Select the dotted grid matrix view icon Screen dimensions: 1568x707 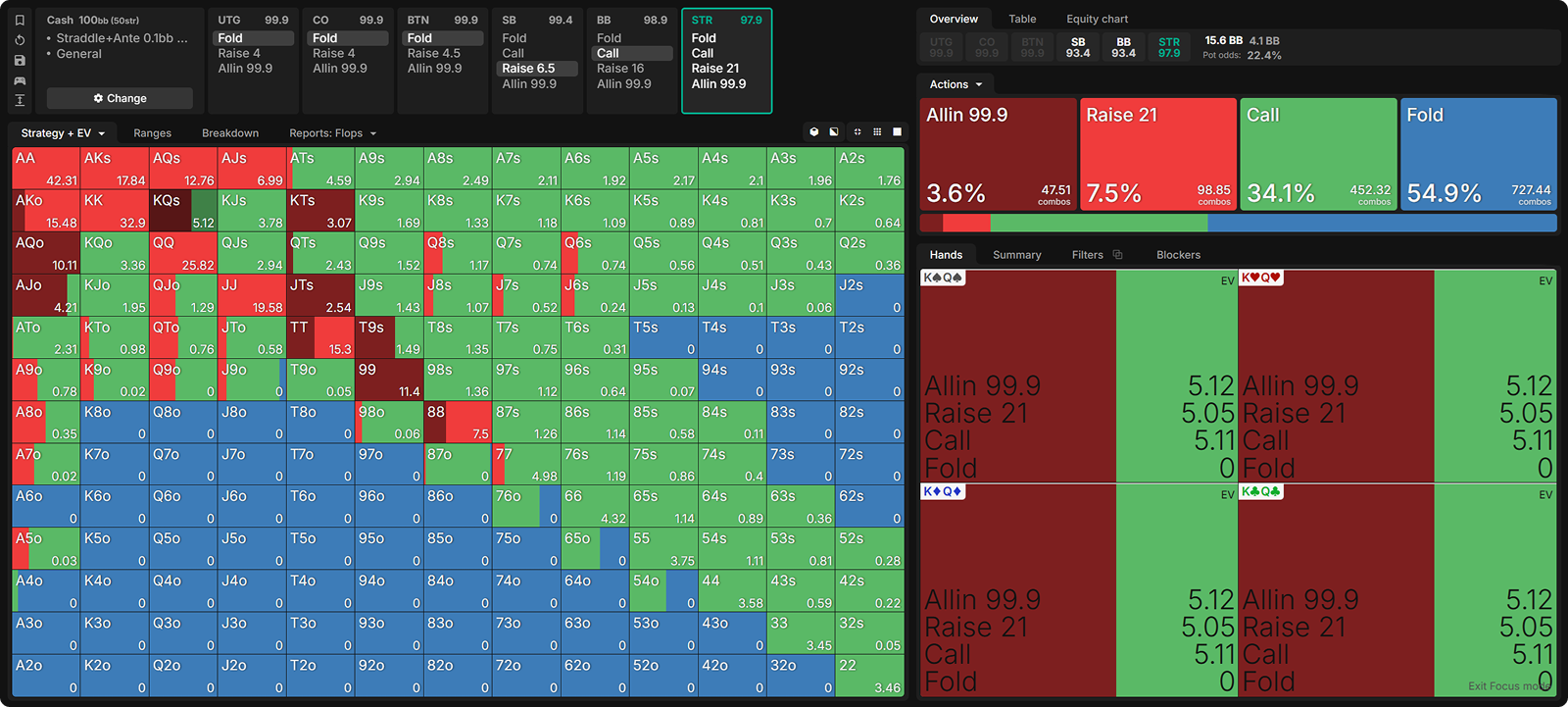(877, 131)
